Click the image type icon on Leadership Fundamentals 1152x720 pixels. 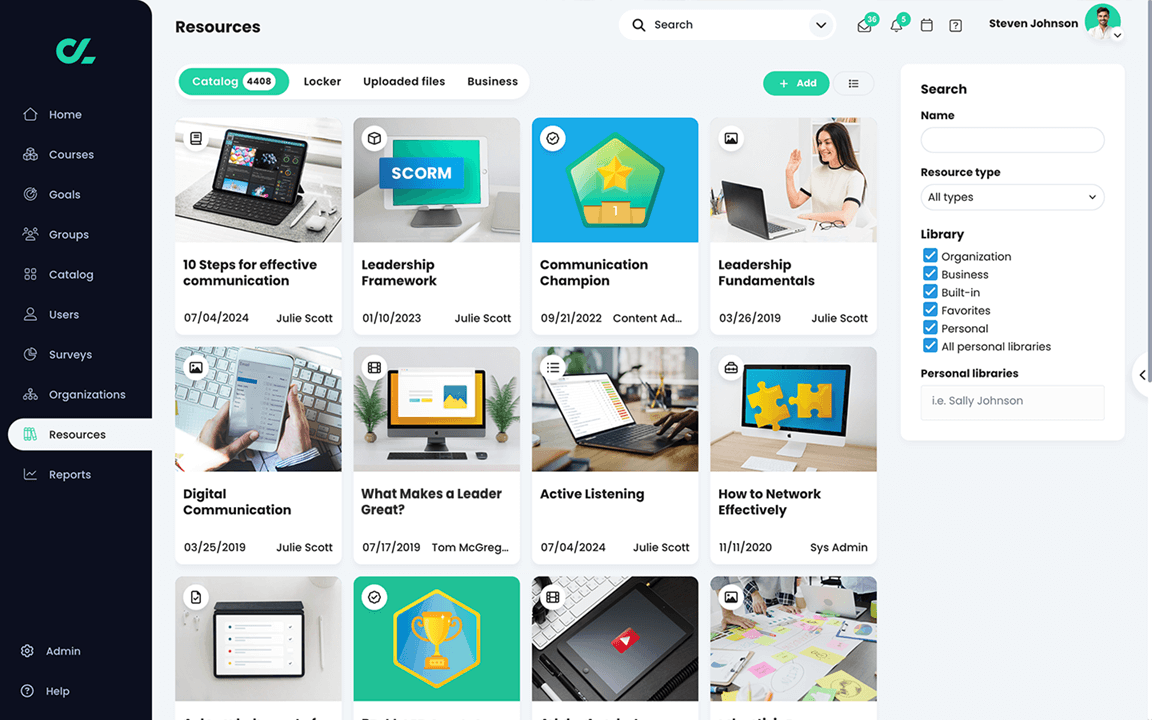(x=731, y=138)
